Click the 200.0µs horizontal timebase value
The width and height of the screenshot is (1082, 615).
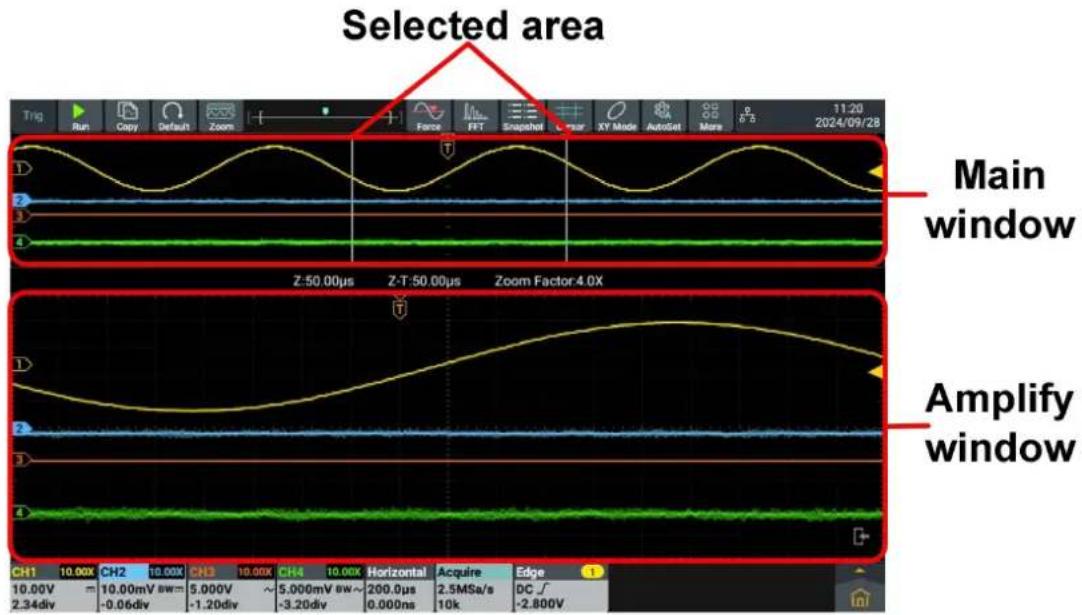point(391,589)
